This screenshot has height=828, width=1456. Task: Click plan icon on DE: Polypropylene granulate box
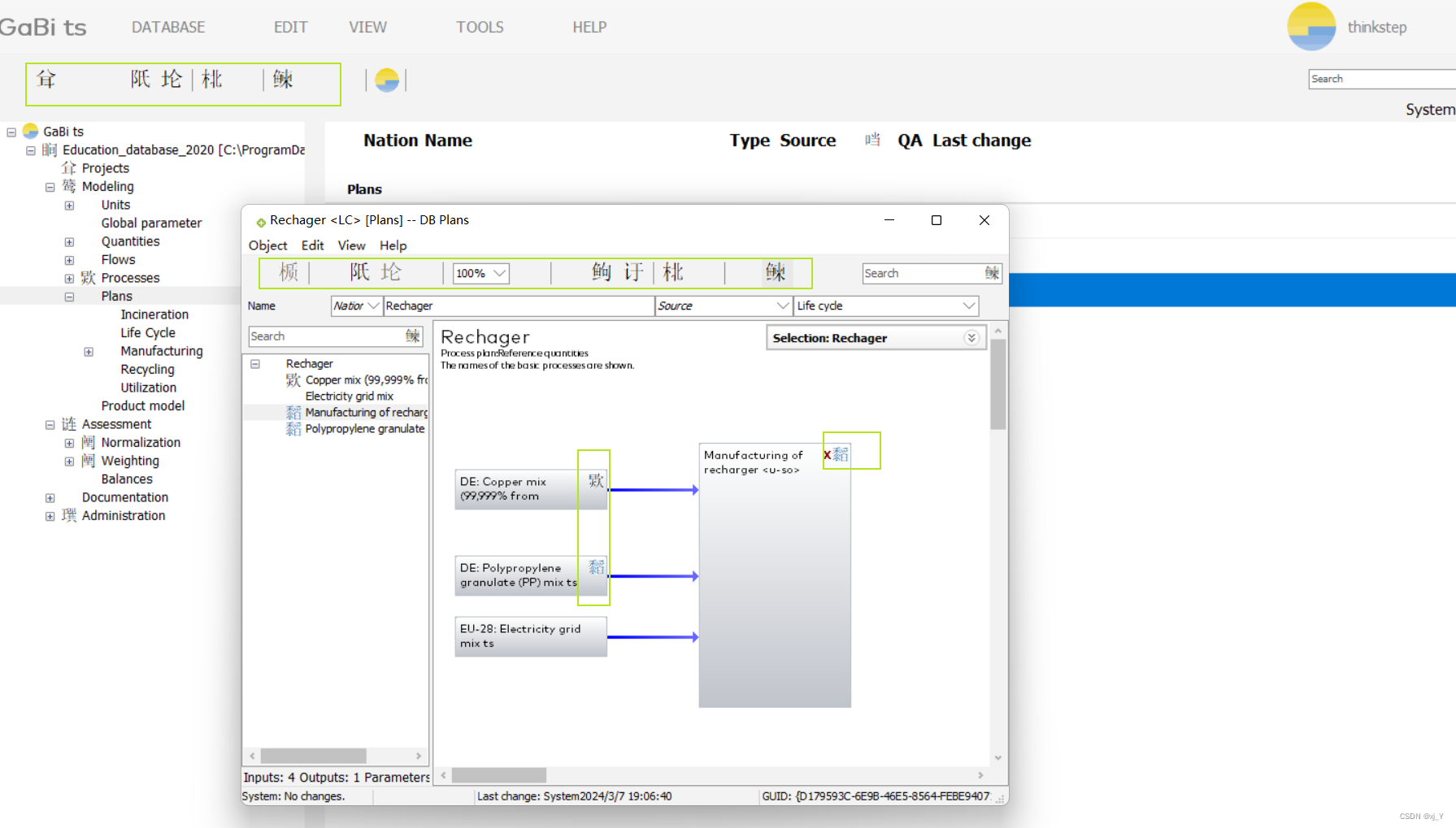pyautogui.click(x=596, y=567)
